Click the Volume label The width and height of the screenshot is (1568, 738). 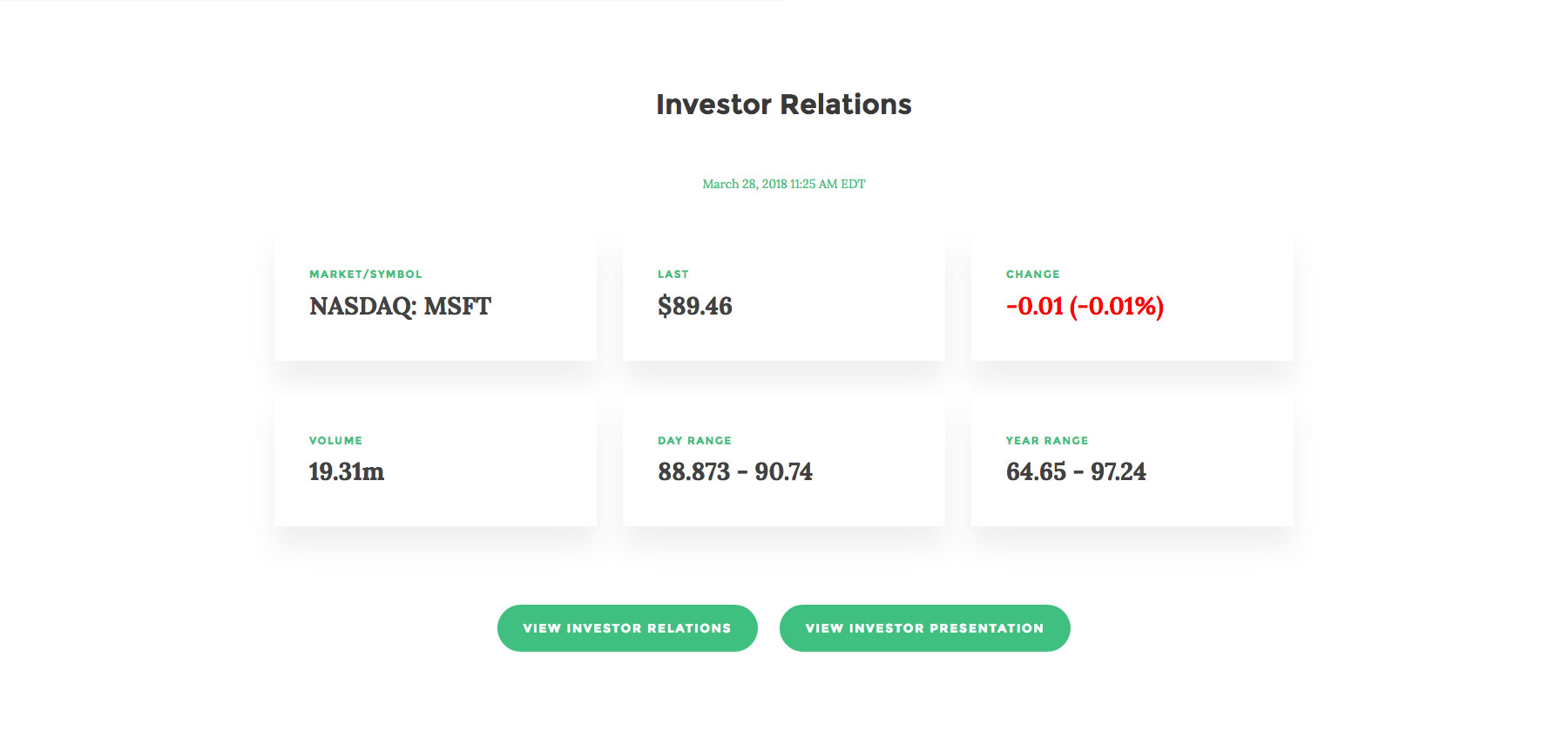pos(335,441)
